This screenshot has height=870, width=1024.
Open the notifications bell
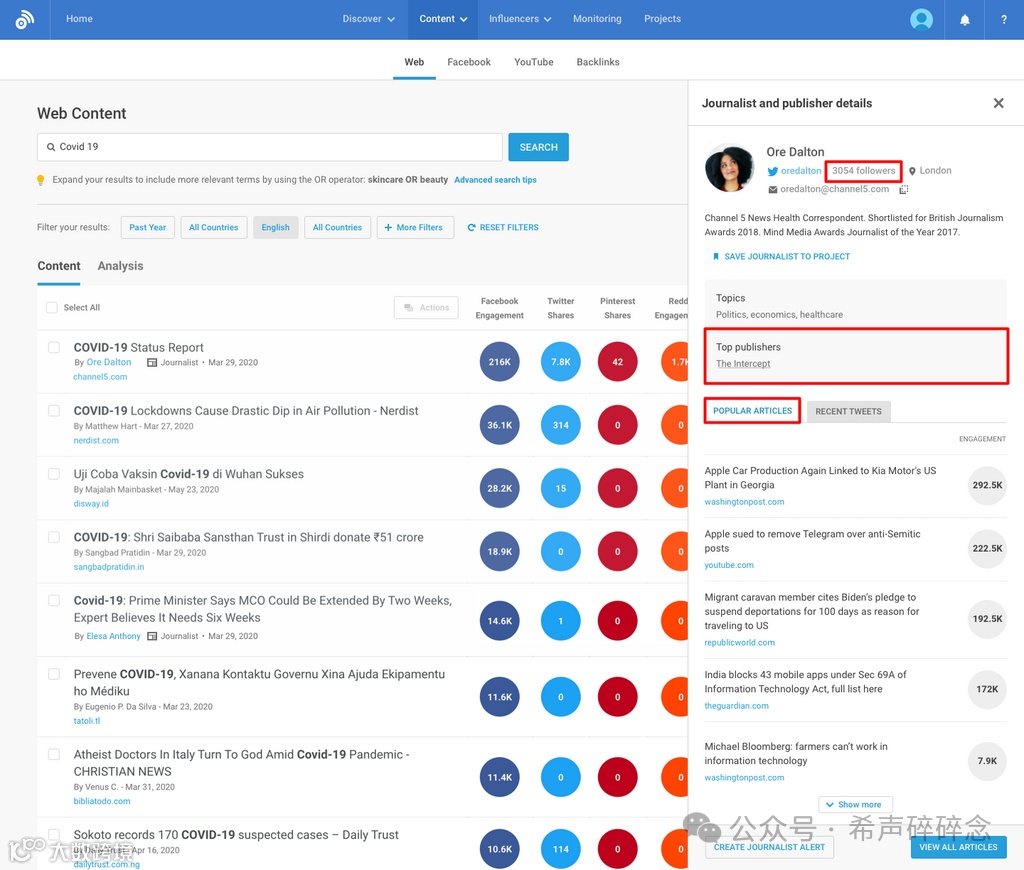pyautogui.click(x=964, y=20)
